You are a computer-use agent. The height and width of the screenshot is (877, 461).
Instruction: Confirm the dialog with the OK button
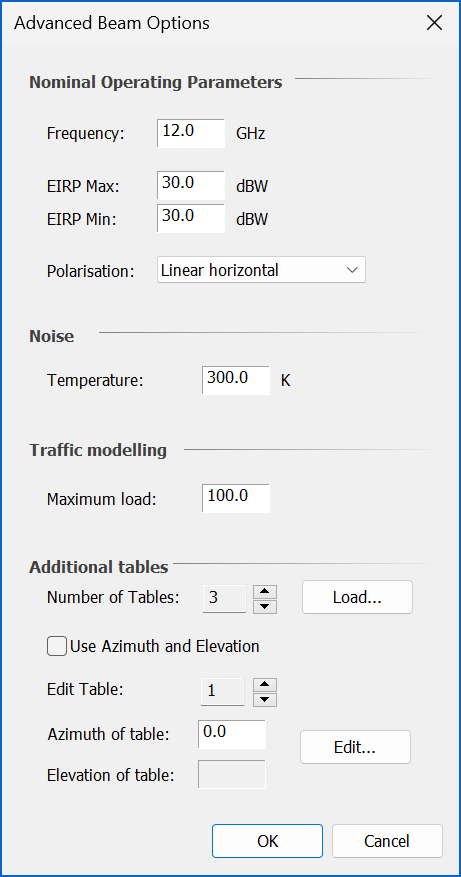[267, 841]
